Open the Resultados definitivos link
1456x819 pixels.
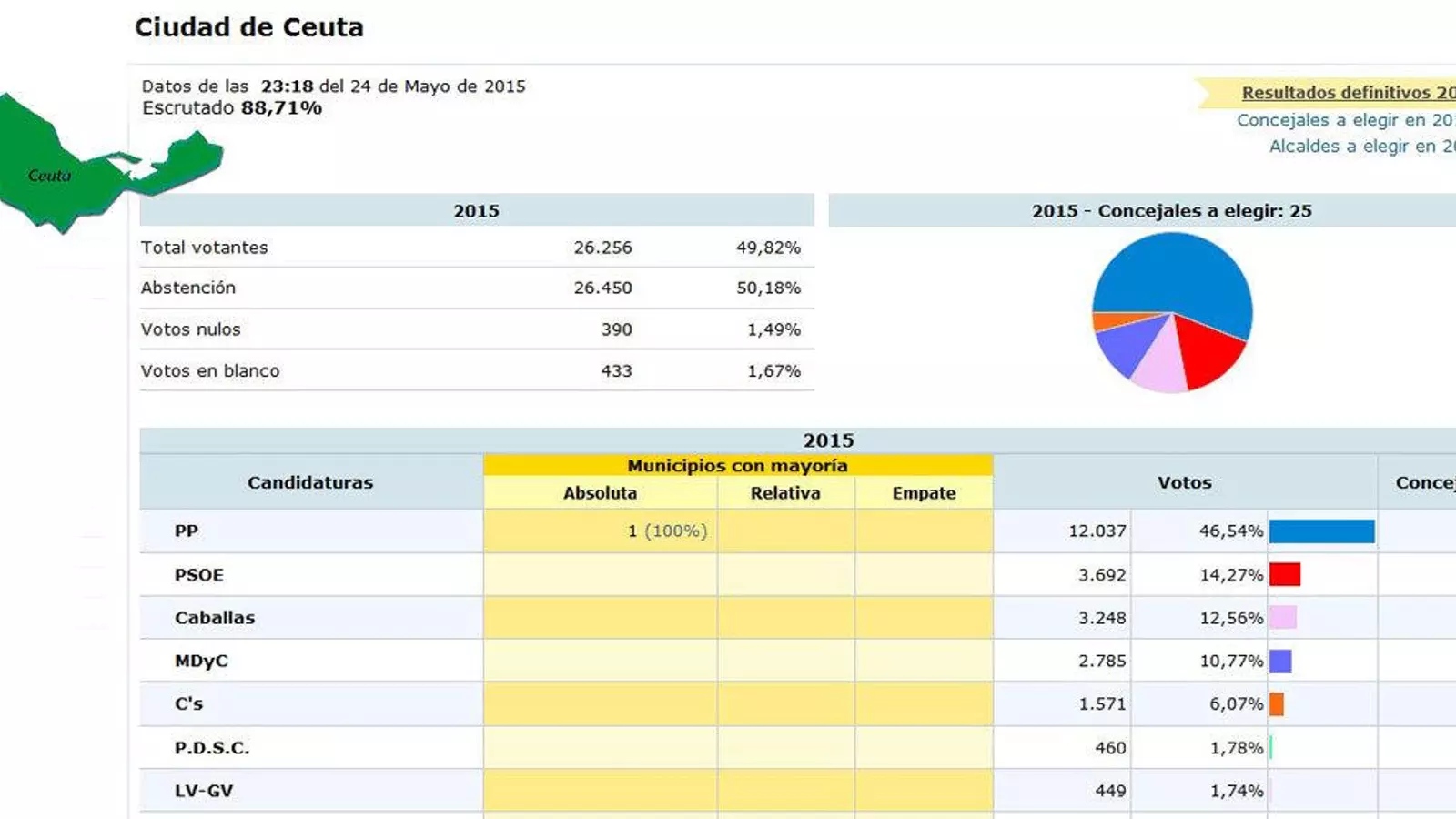(1348, 93)
